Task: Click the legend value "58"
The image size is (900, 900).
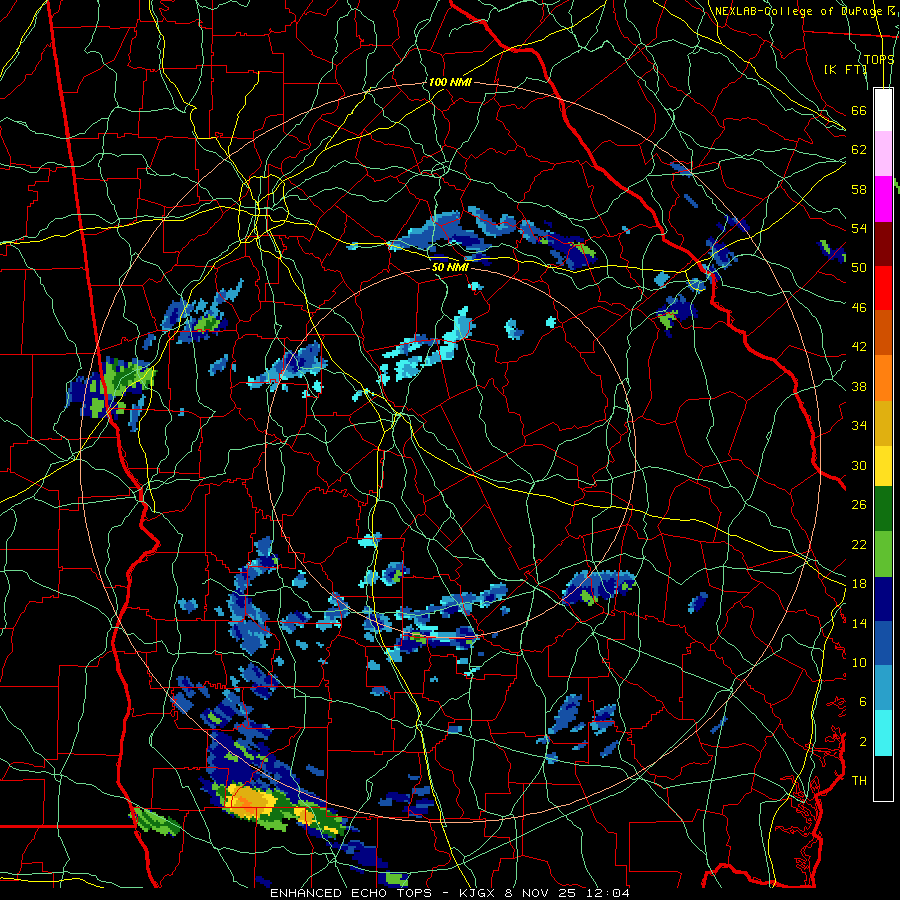Action: [859, 189]
